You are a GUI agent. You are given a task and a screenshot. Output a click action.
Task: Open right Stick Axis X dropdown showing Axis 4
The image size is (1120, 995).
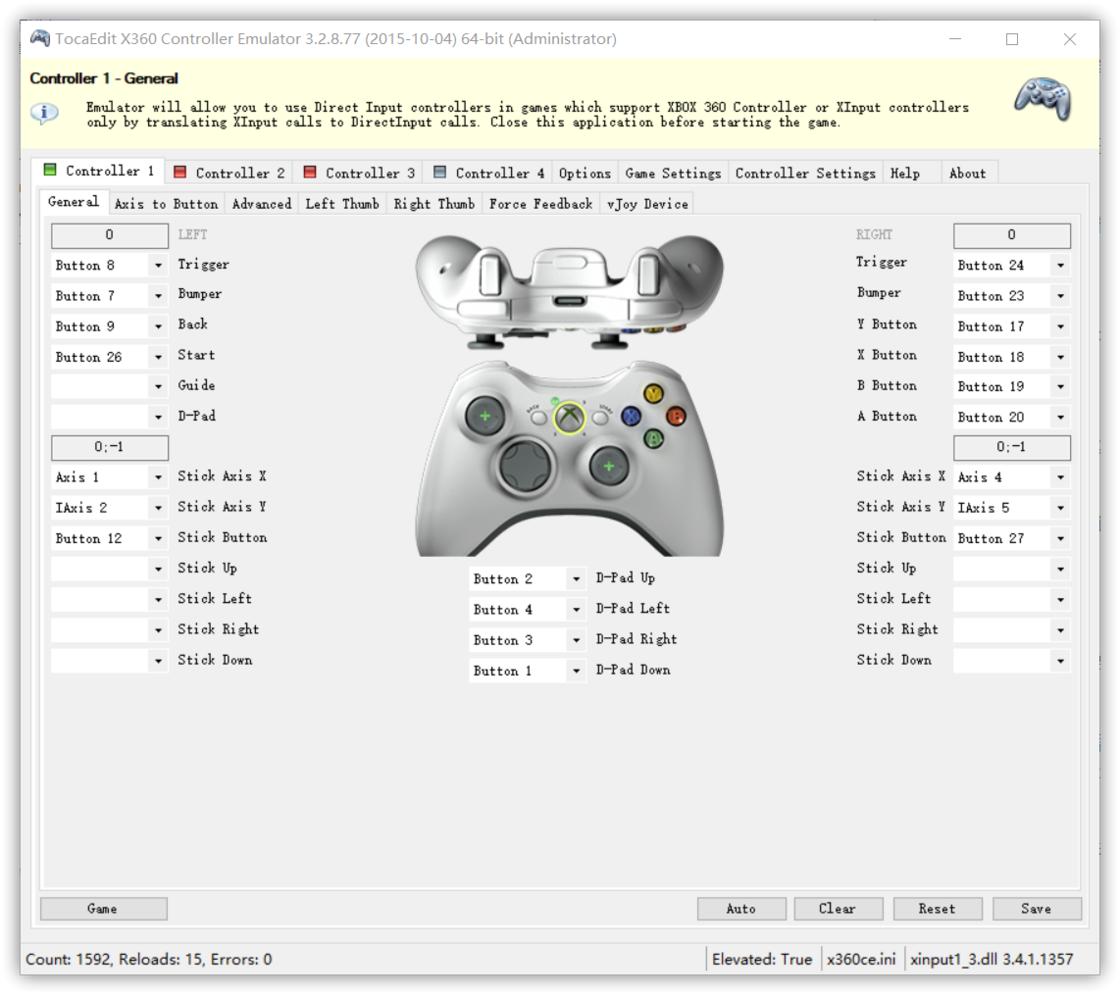click(1011, 477)
